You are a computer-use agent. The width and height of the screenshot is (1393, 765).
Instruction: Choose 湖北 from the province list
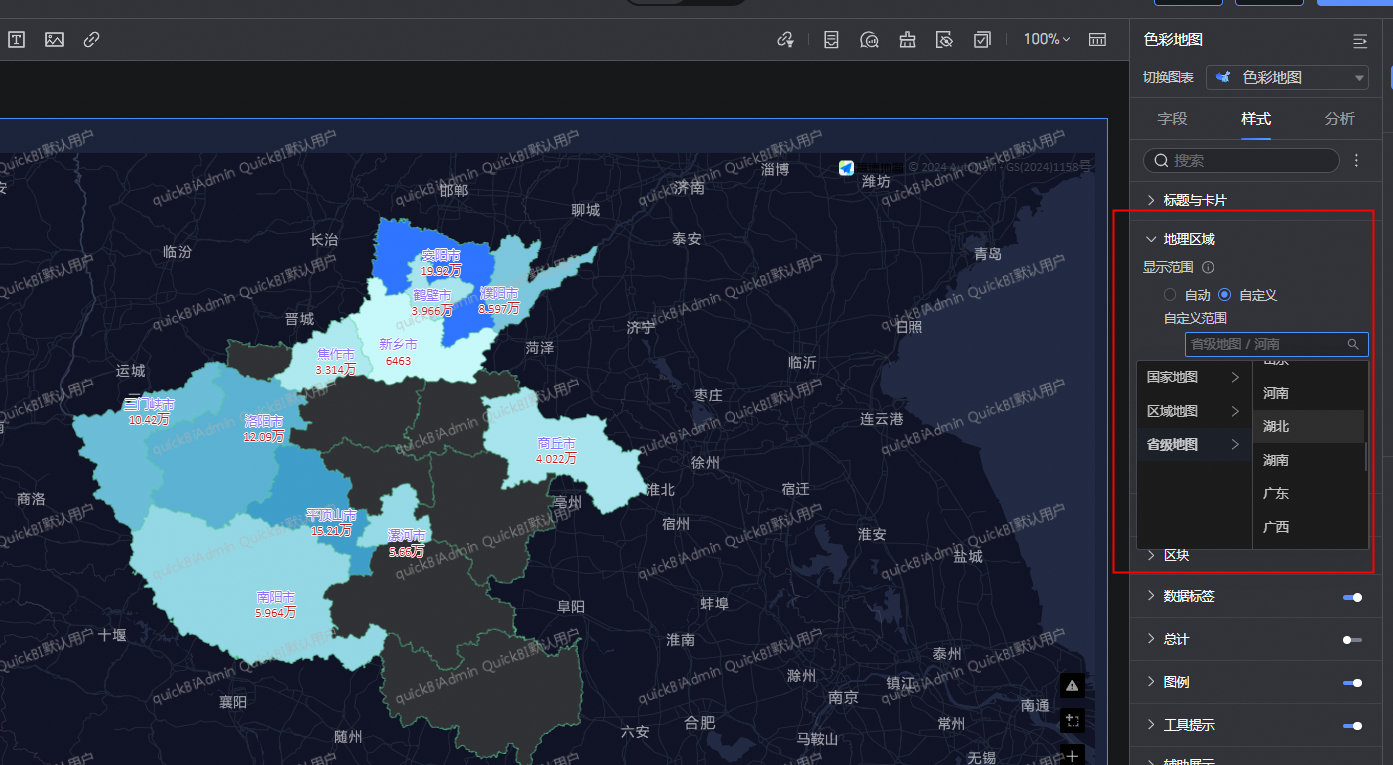tap(1276, 426)
